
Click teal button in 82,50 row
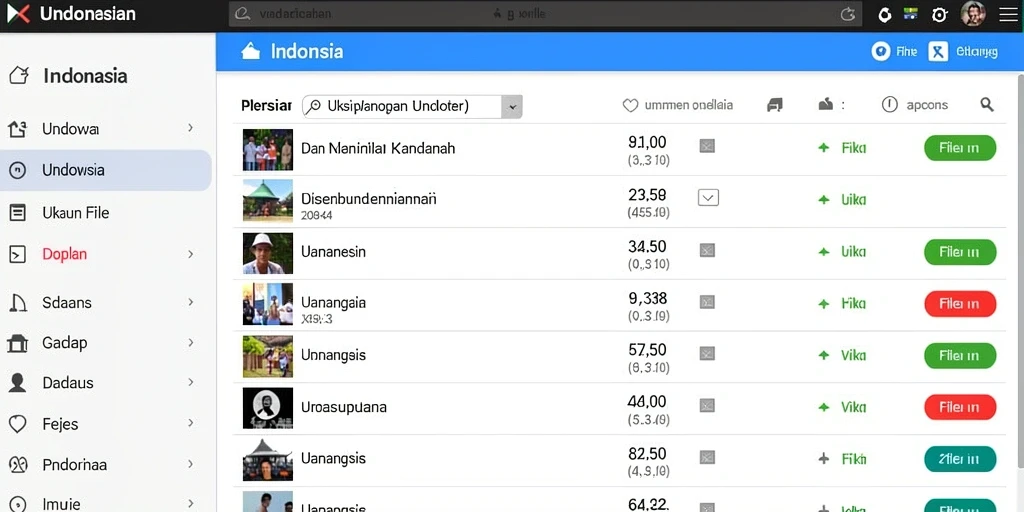coord(960,459)
